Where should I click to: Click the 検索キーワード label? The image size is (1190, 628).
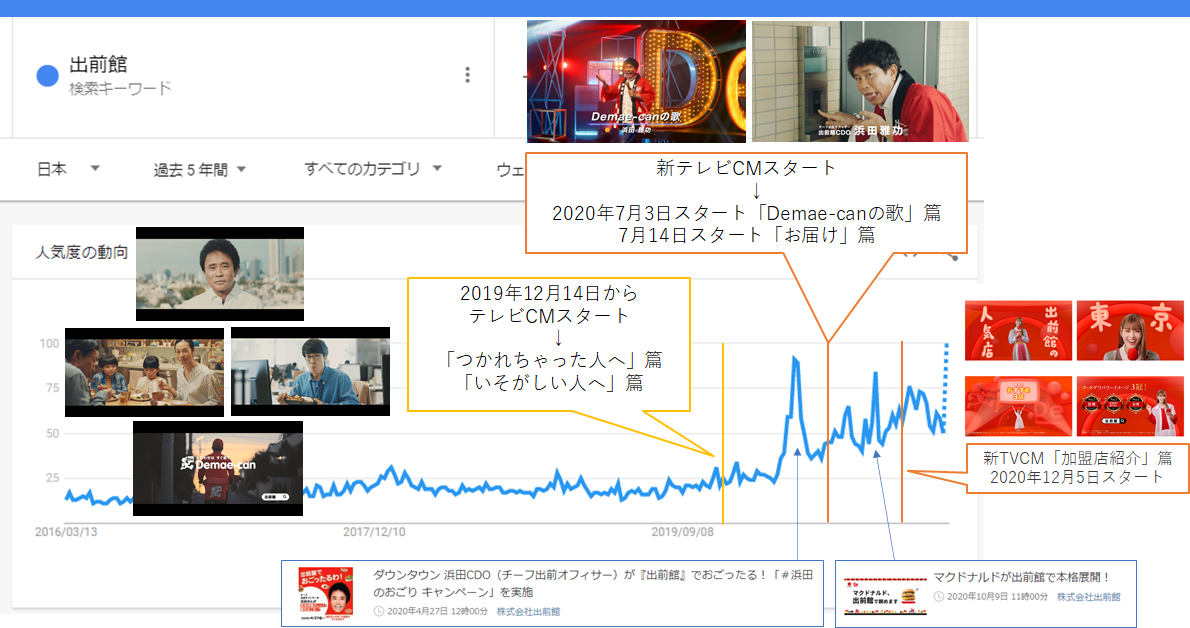(120, 89)
